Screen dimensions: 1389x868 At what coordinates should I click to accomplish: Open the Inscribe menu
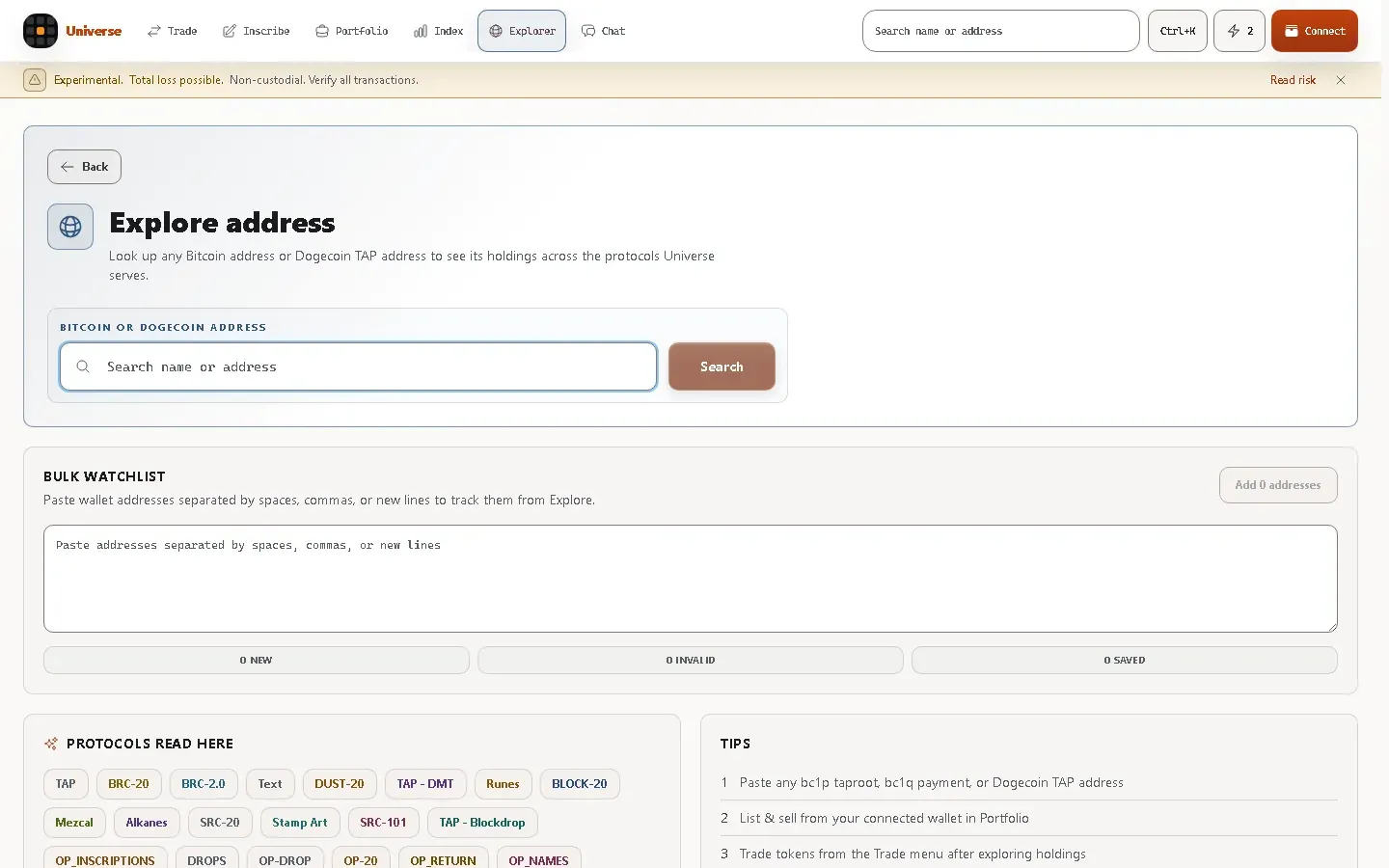tap(257, 31)
